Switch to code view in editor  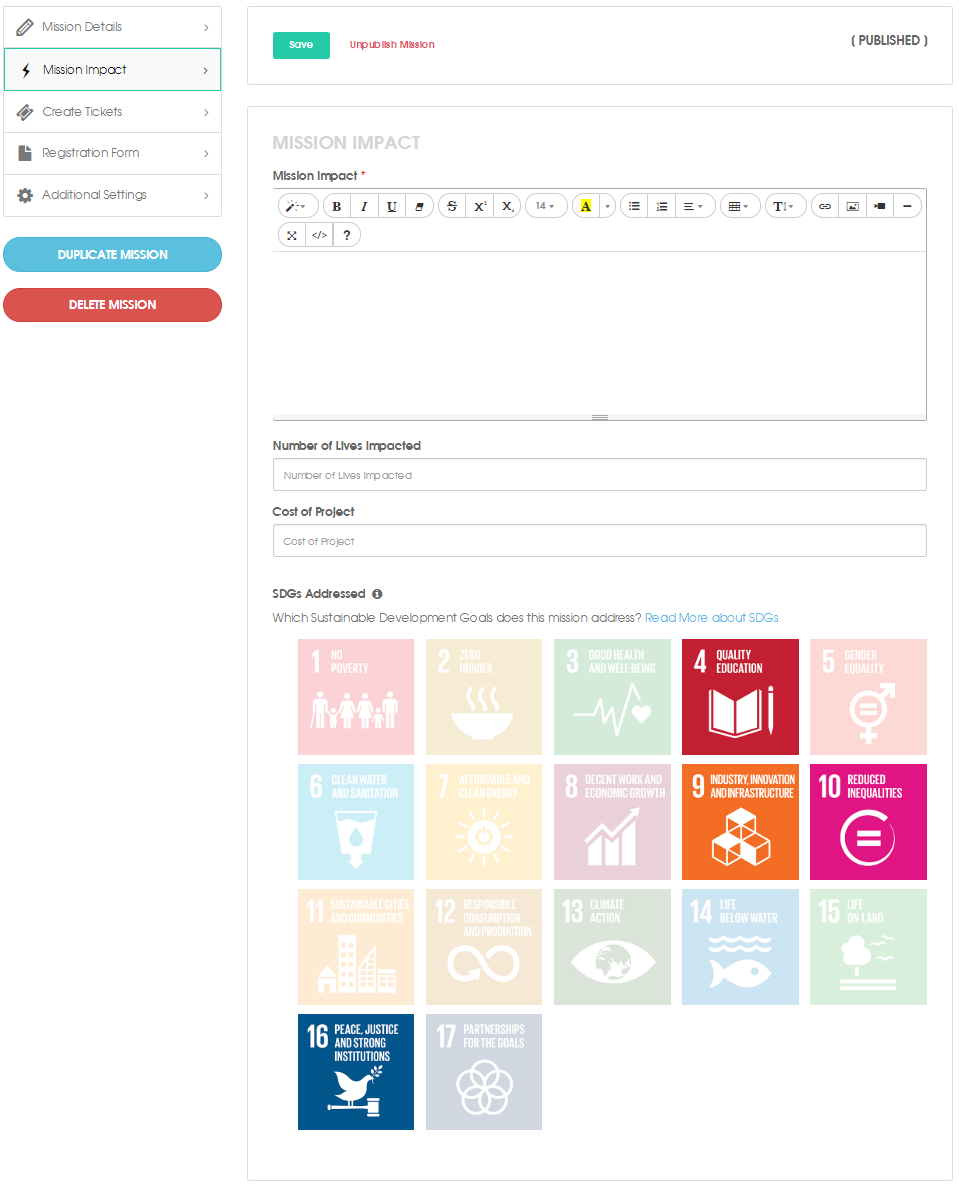pyautogui.click(x=319, y=235)
